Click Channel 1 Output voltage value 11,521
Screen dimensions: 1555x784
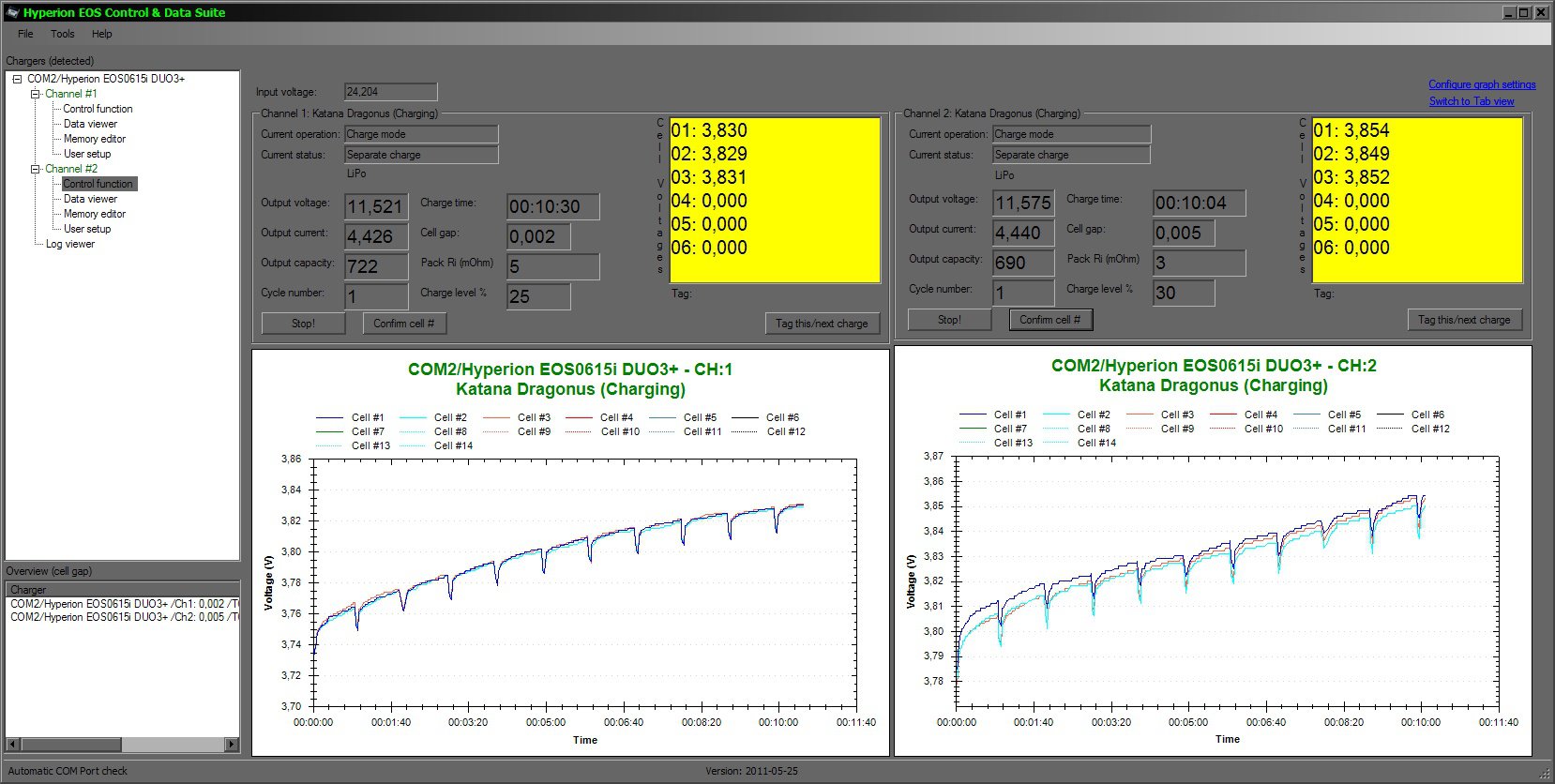(376, 206)
